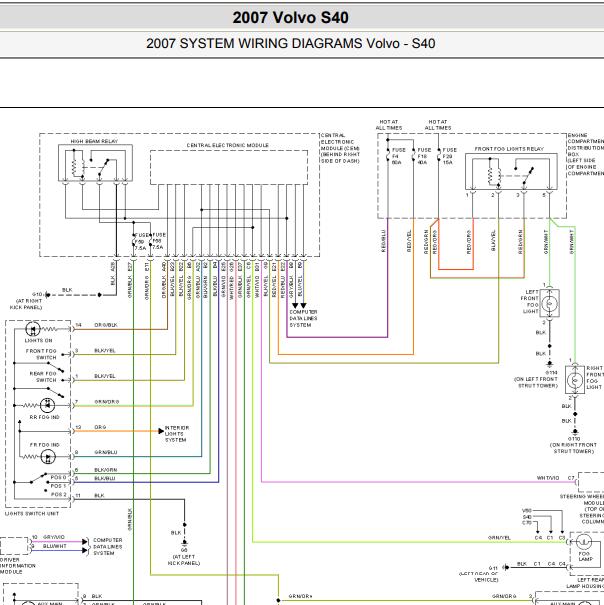Select the "LIGHTS SWITCH UNIT" caption

tap(32, 514)
